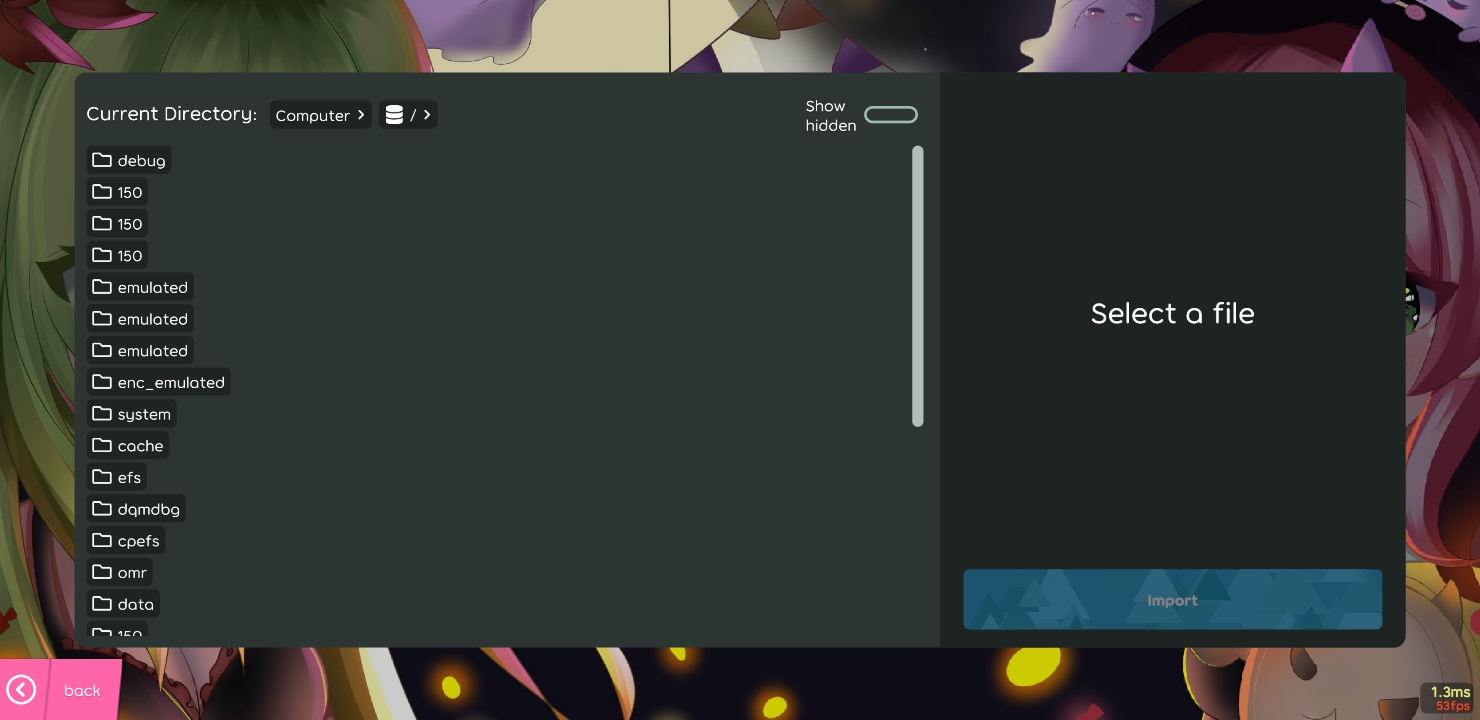The width and height of the screenshot is (1480, 720).
Task: Click the folder icon beside cpefs
Action: [x=102, y=541]
